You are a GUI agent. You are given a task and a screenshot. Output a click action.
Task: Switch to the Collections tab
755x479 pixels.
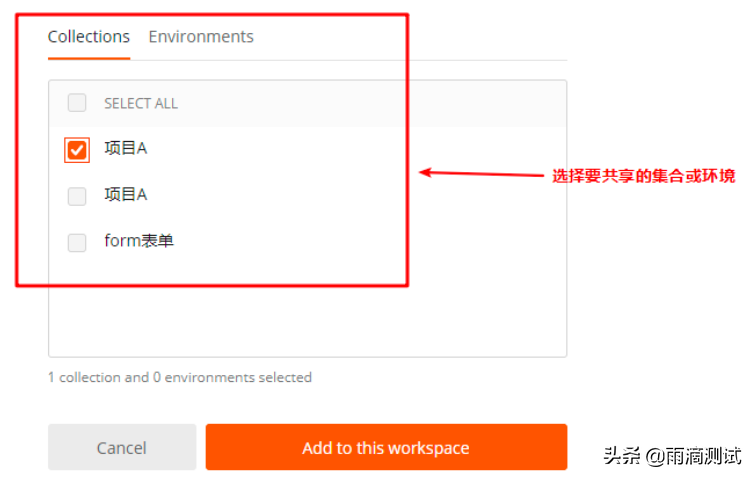[89, 37]
